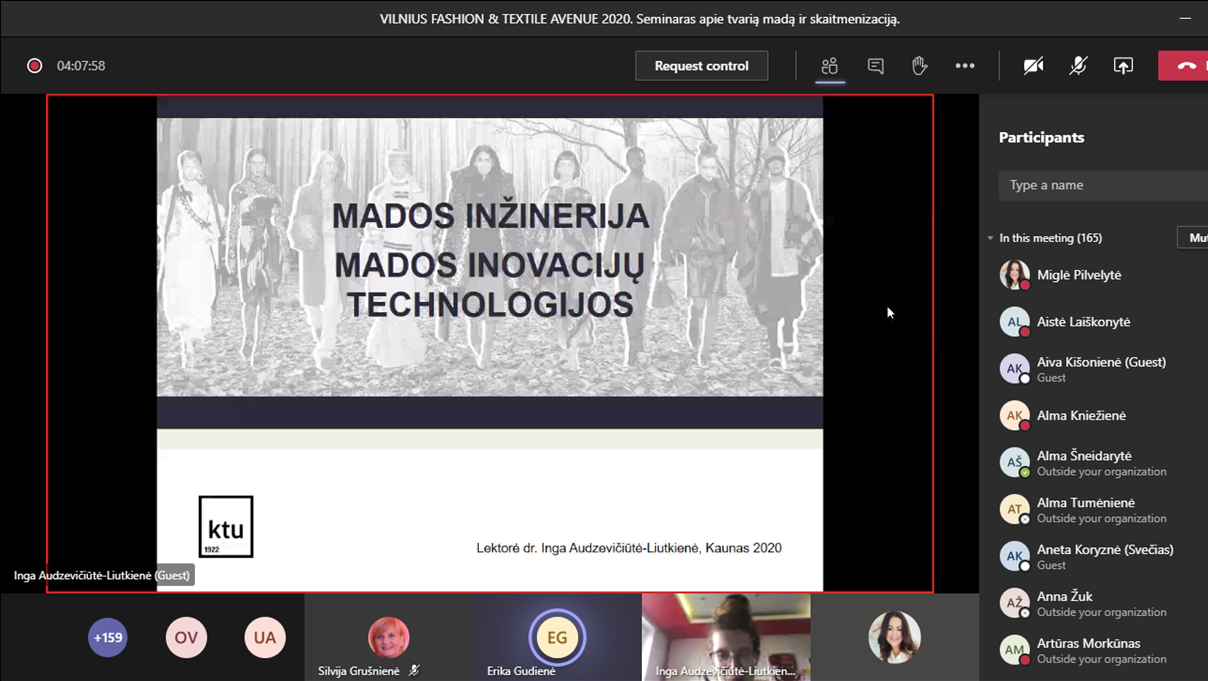This screenshot has height=681, width=1208.
Task: Open the meeting chat icon
Action: (875, 66)
